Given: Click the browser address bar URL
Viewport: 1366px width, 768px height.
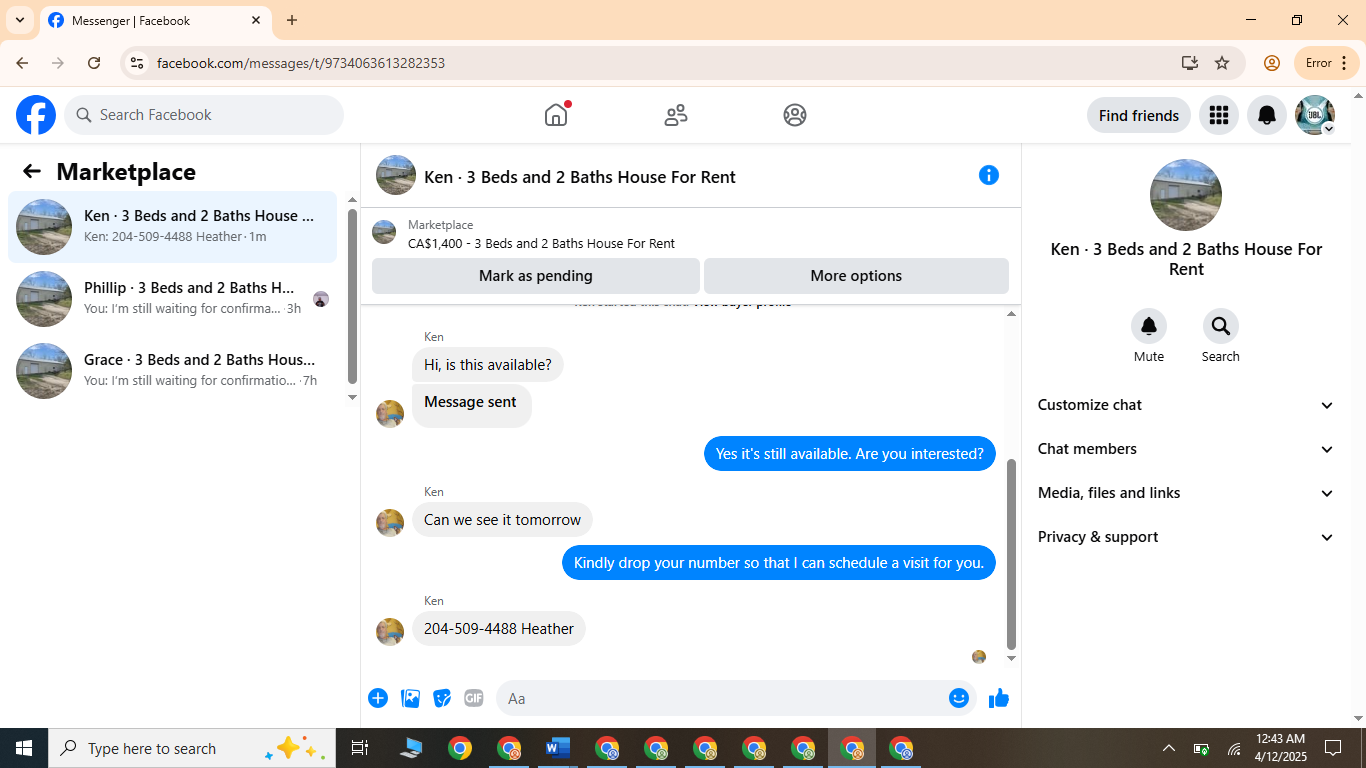Looking at the screenshot, I should point(301,63).
